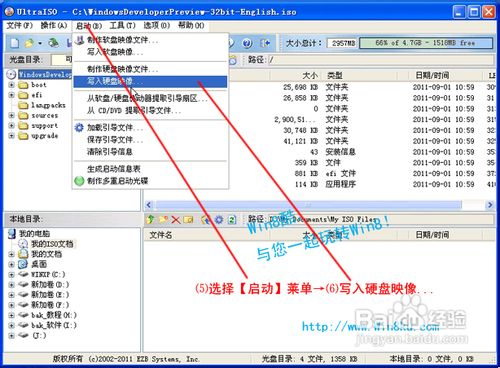Choose 制作软盘映像文件... menu entry

click(150, 40)
